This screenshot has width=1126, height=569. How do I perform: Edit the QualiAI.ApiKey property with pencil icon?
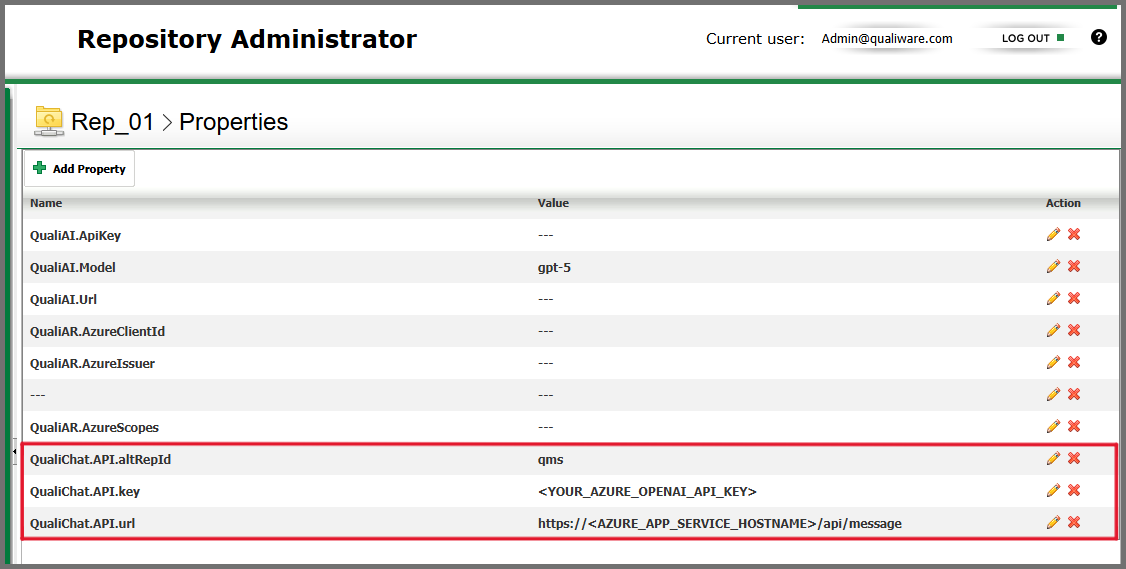1053,234
